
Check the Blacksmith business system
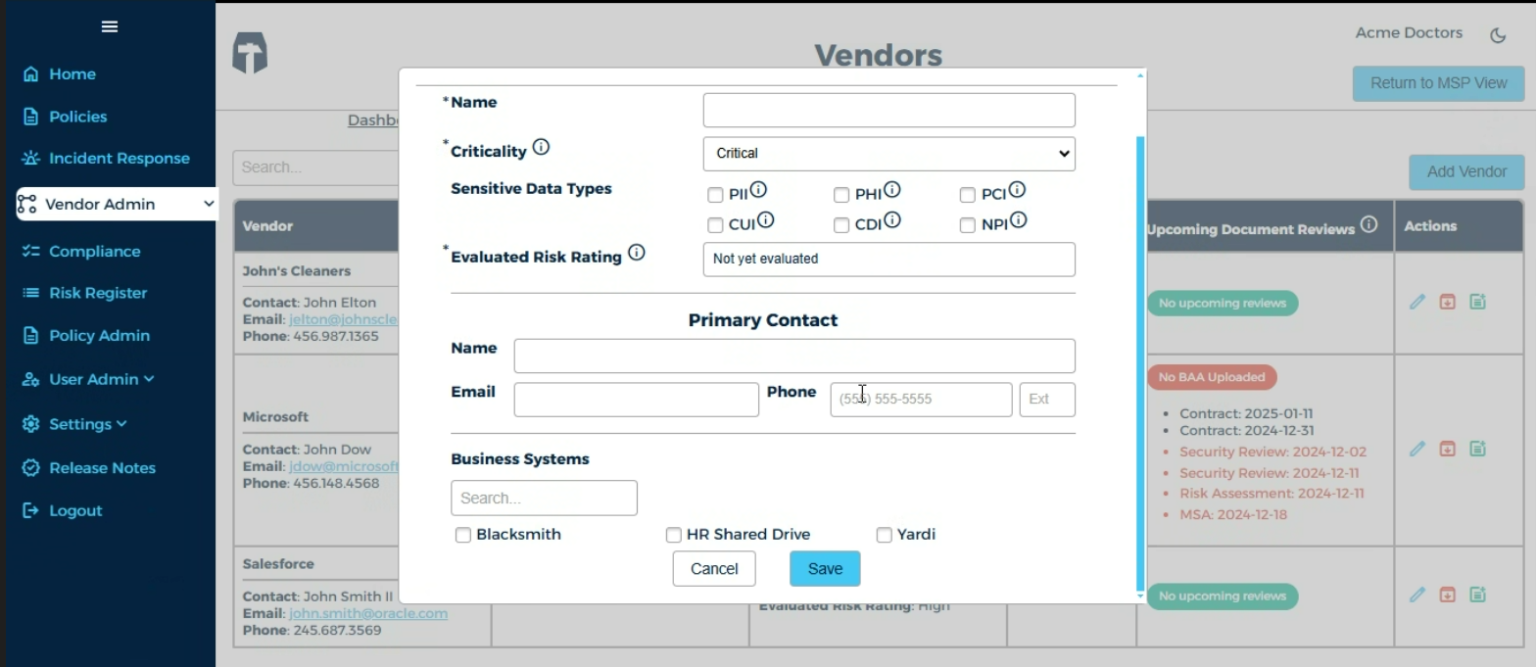coord(463,535)
